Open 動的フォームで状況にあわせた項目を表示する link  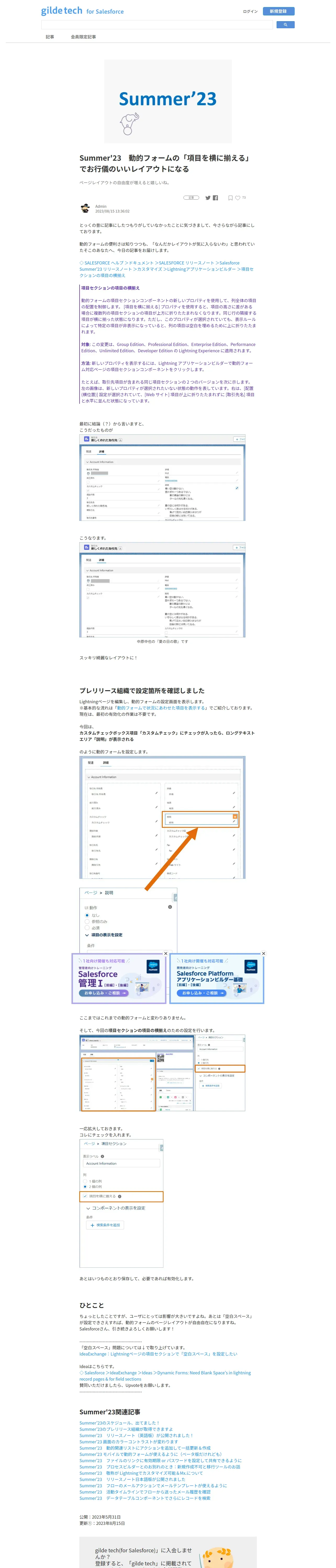(x=161, y=708)
